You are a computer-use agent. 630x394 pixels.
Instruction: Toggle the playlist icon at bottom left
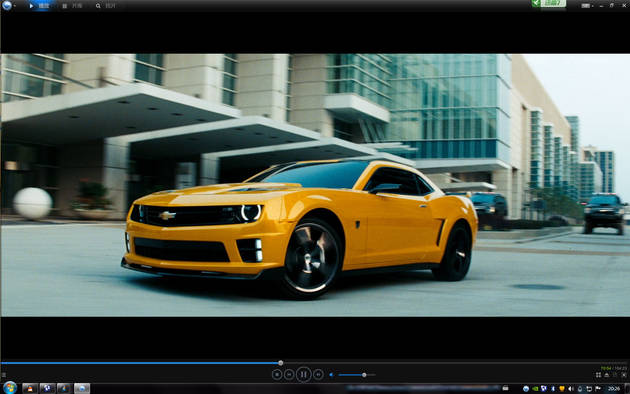4,375
